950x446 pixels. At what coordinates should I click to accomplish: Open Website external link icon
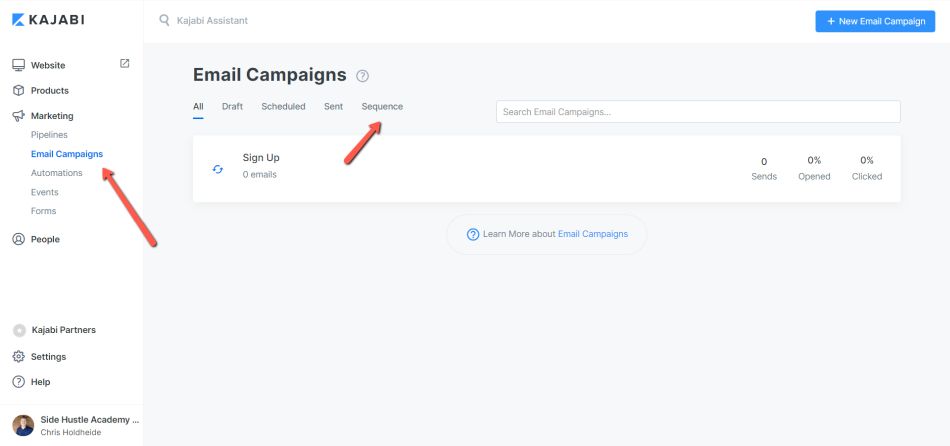(x=124, y=63)
